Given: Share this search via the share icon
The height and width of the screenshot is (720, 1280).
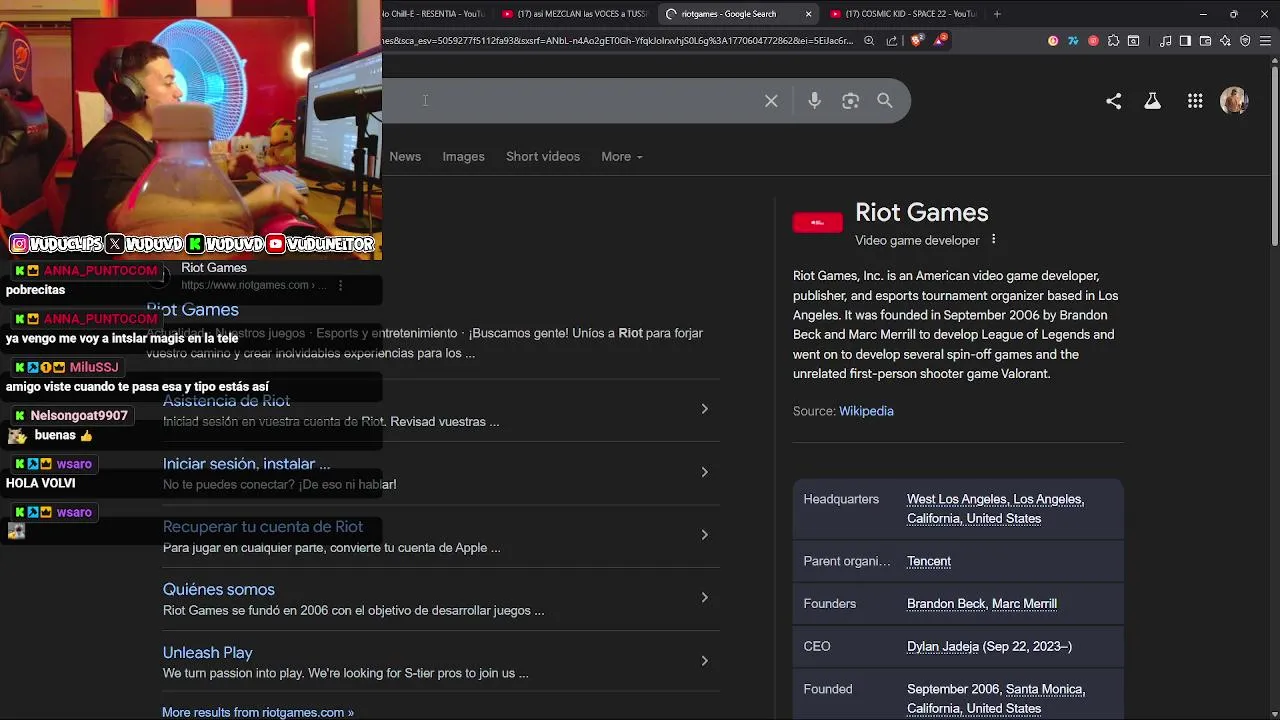Looking at the screenshot, I should click(1113, 101).
